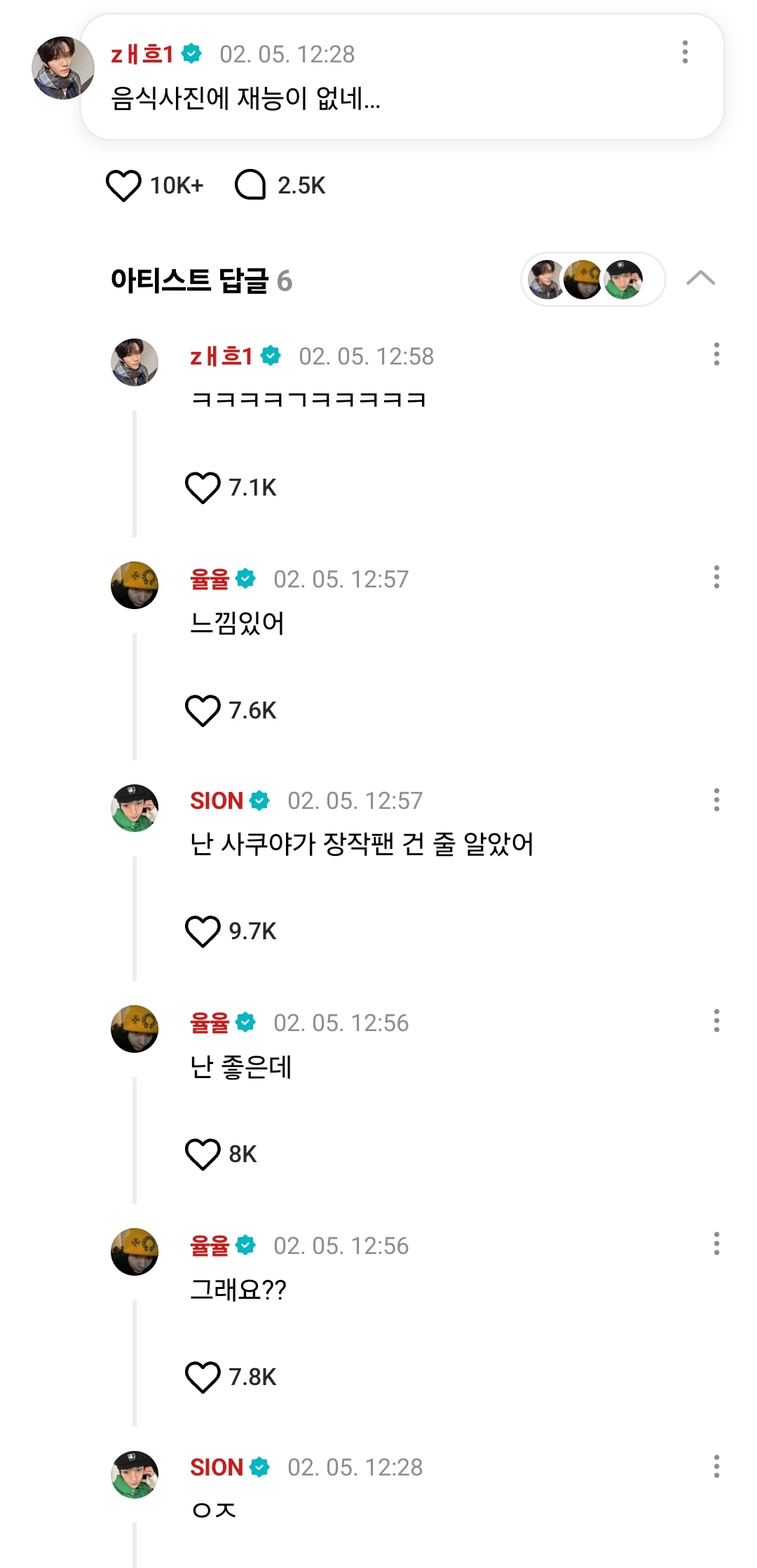Like the main post with 10K+ hearts

124,186
